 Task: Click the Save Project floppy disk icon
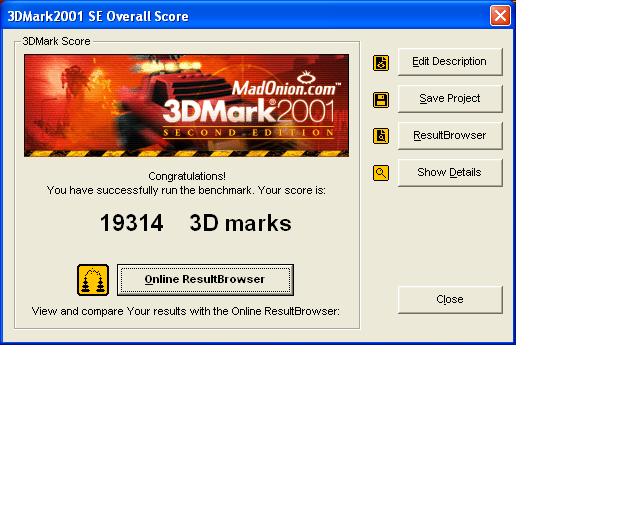[381, 99]
